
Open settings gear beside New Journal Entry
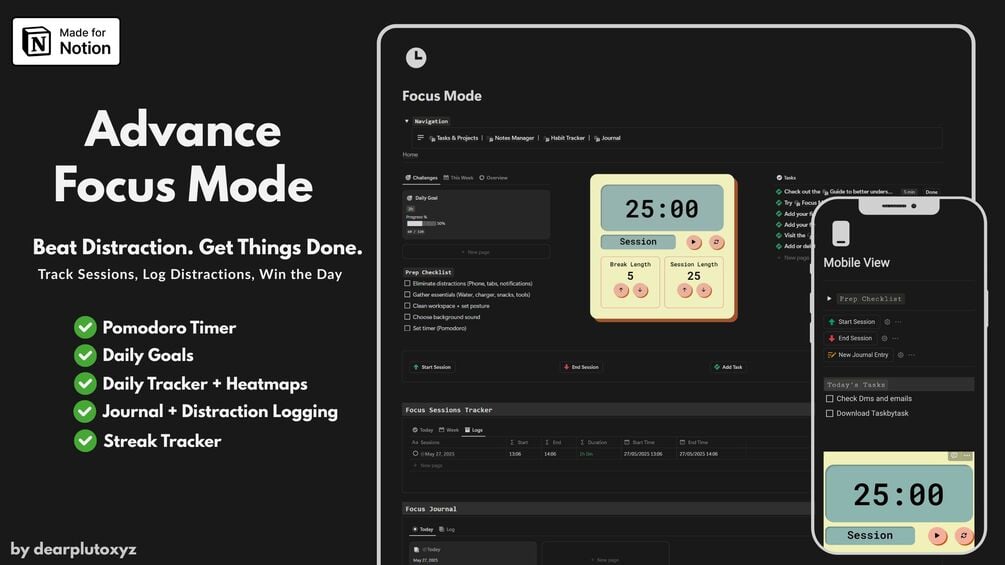click(901, 355)
